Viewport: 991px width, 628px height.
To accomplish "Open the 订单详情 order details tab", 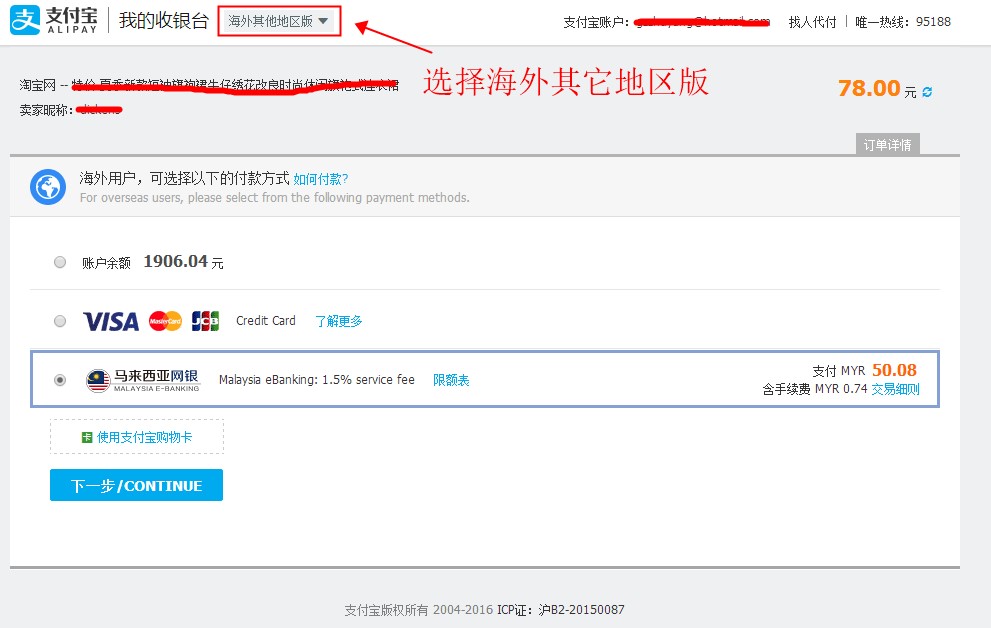I will point(887,145).
